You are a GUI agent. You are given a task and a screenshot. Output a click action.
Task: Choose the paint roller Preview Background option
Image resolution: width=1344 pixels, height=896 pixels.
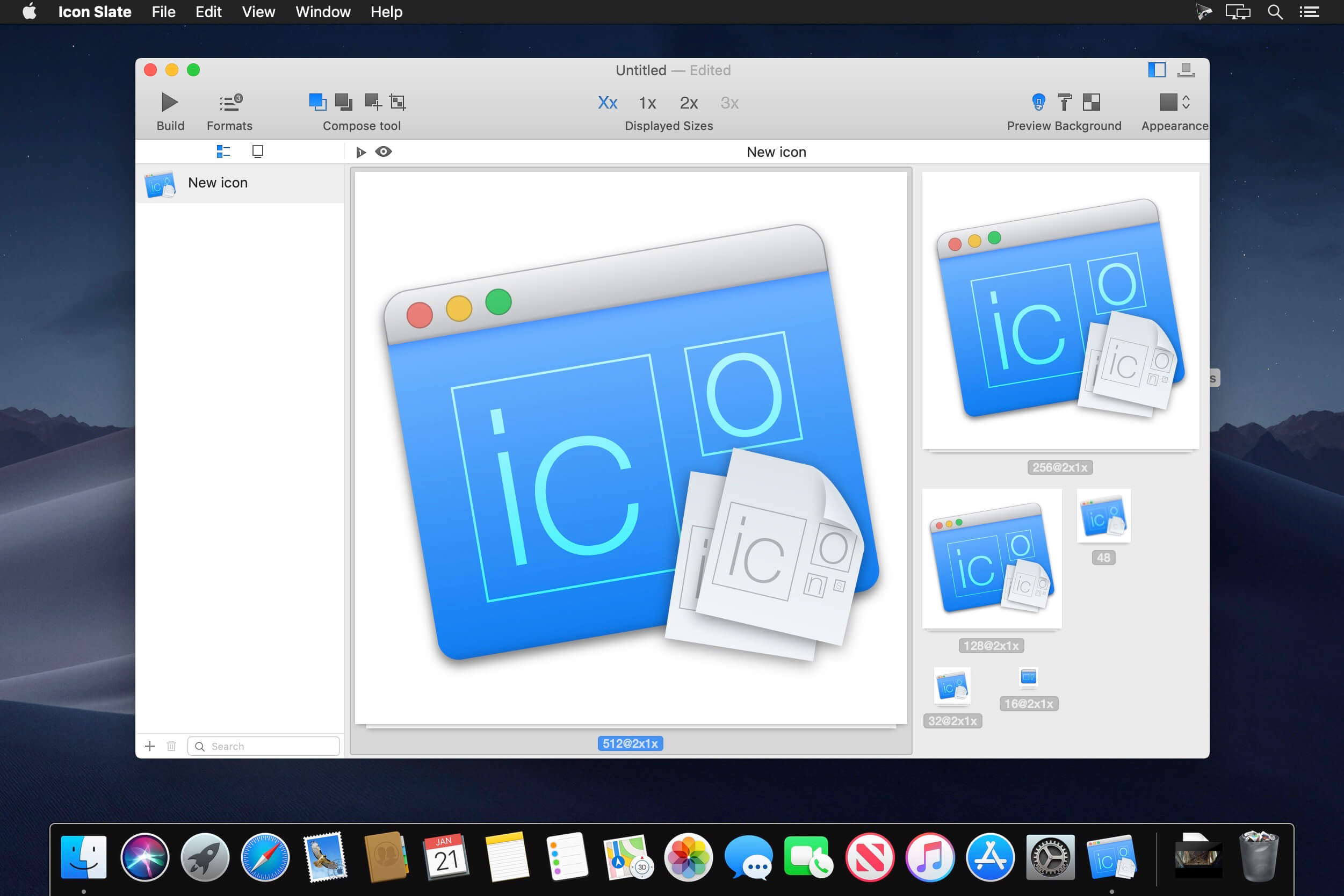[1065, 102]
